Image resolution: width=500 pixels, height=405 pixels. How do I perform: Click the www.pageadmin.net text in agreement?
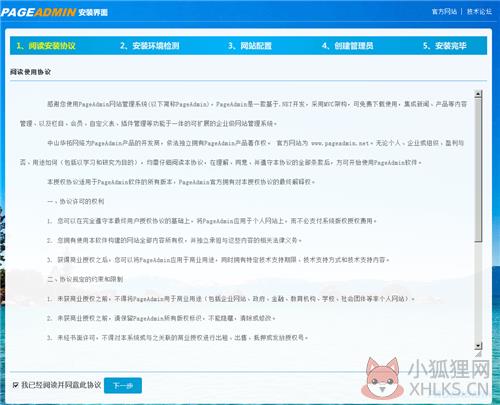340,143
